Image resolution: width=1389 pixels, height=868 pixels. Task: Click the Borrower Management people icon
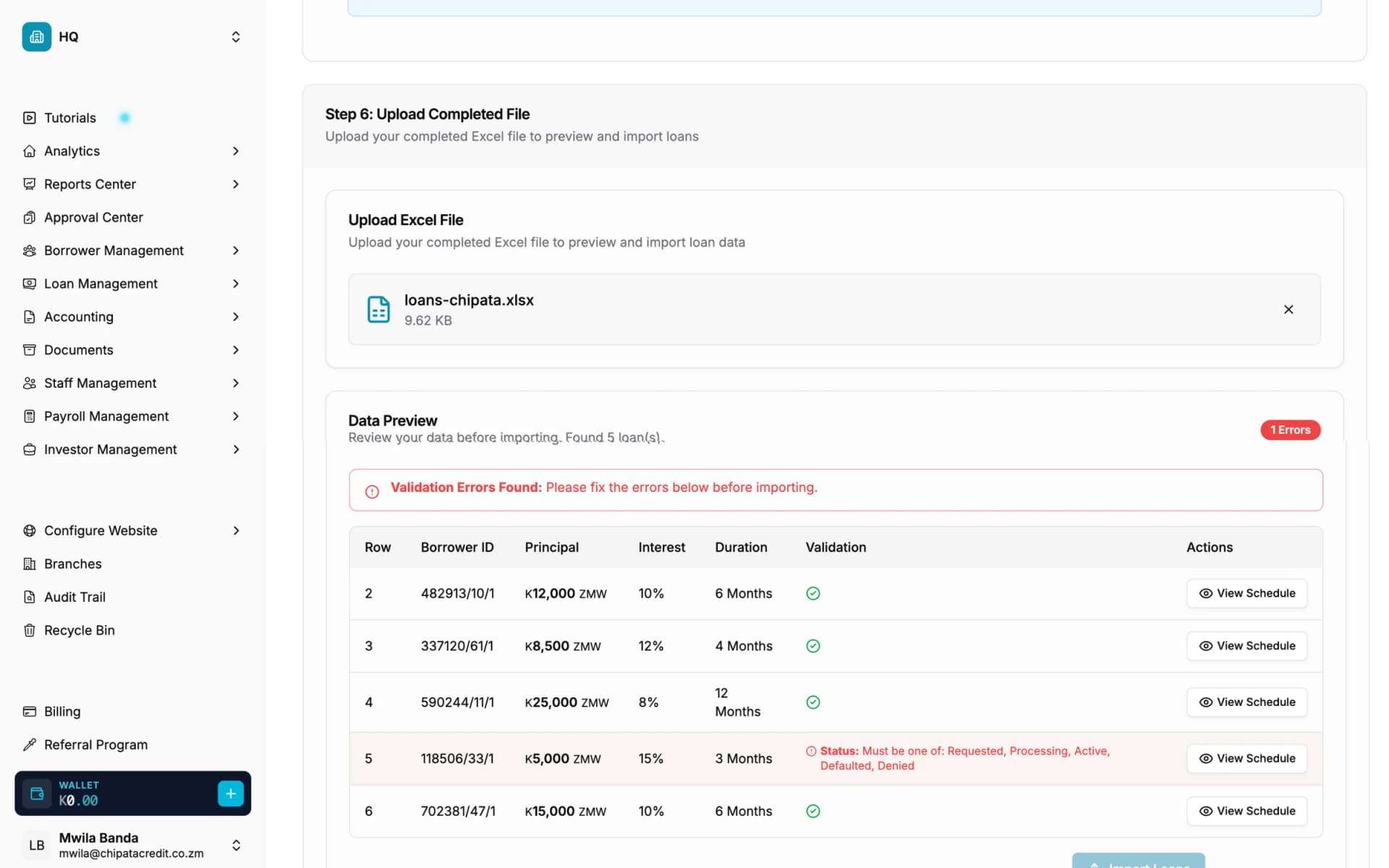(29, 251)
